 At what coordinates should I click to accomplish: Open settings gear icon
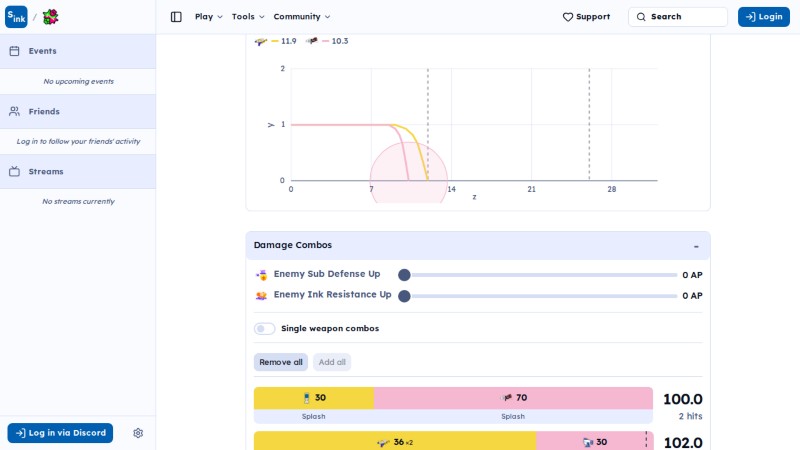pyautogui.click(x=138, y=433)
